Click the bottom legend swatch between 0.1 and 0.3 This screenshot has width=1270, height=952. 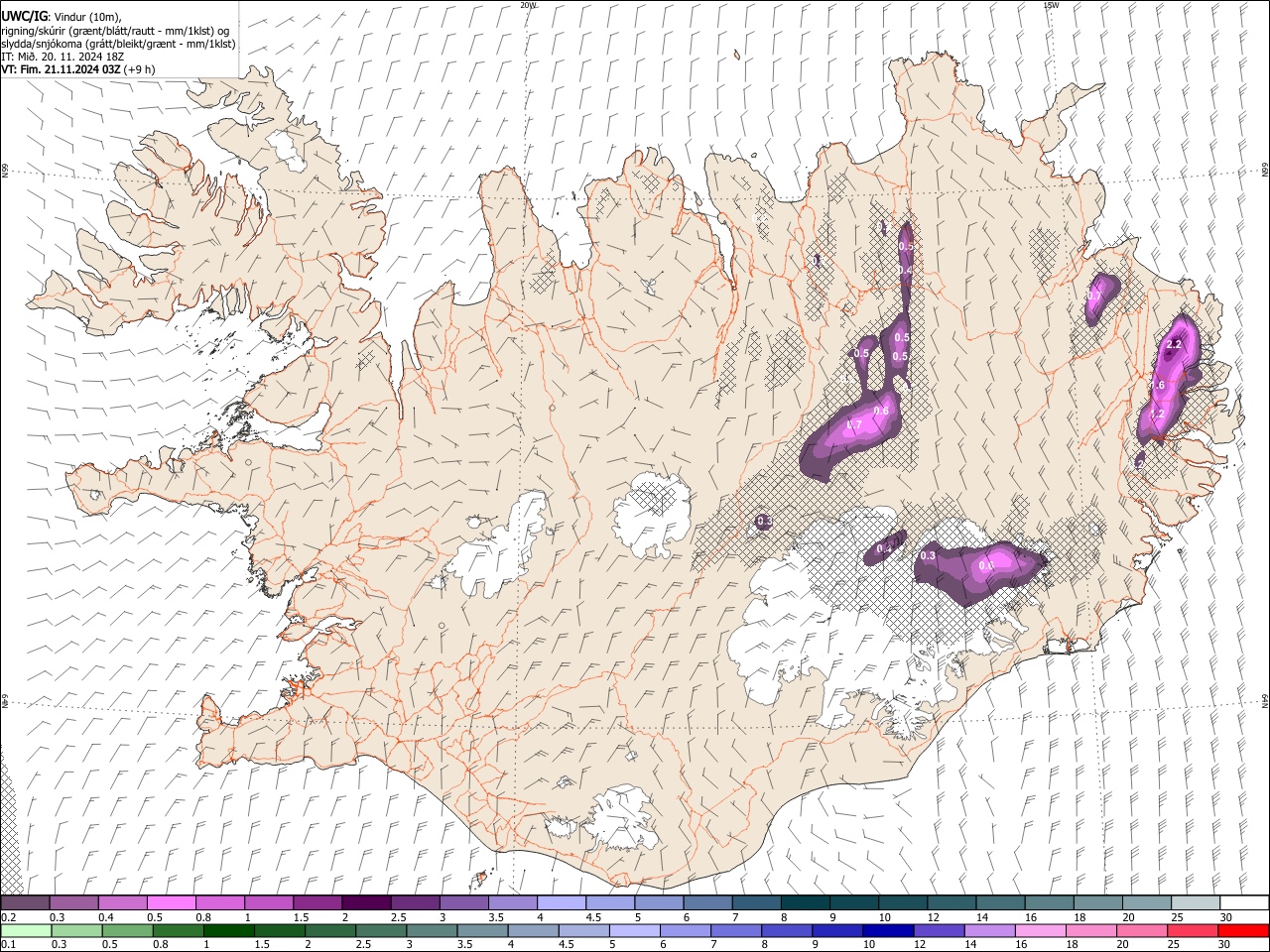[26, 931]
